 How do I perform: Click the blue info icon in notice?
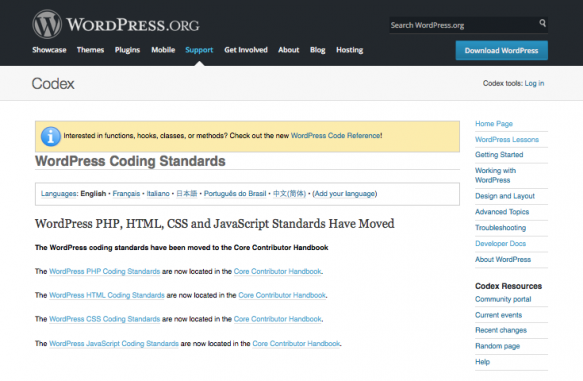[x=51, y=136]
